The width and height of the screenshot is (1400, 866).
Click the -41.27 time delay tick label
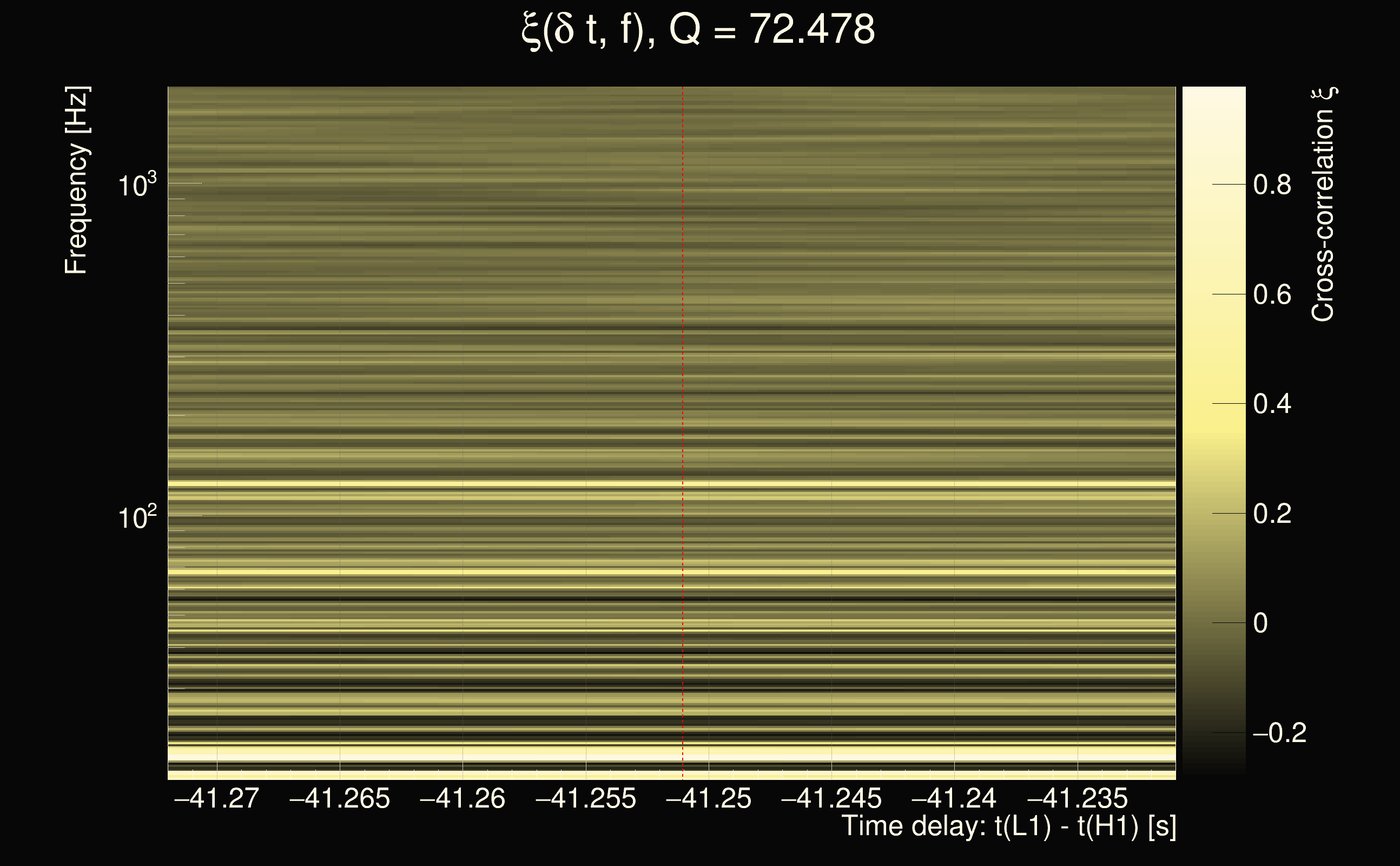216,798
